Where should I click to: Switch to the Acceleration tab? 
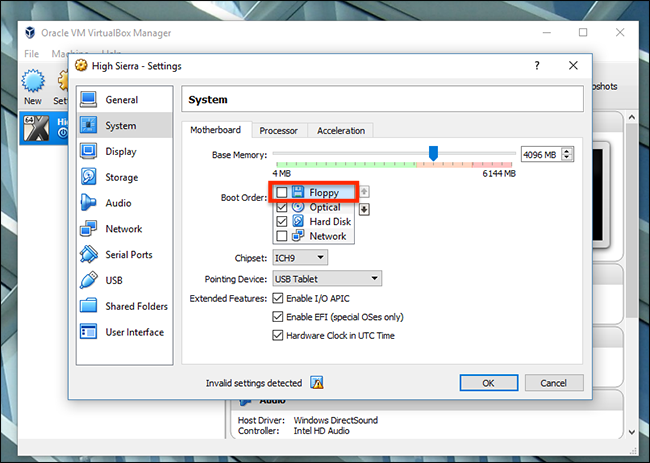pos(341,131)
